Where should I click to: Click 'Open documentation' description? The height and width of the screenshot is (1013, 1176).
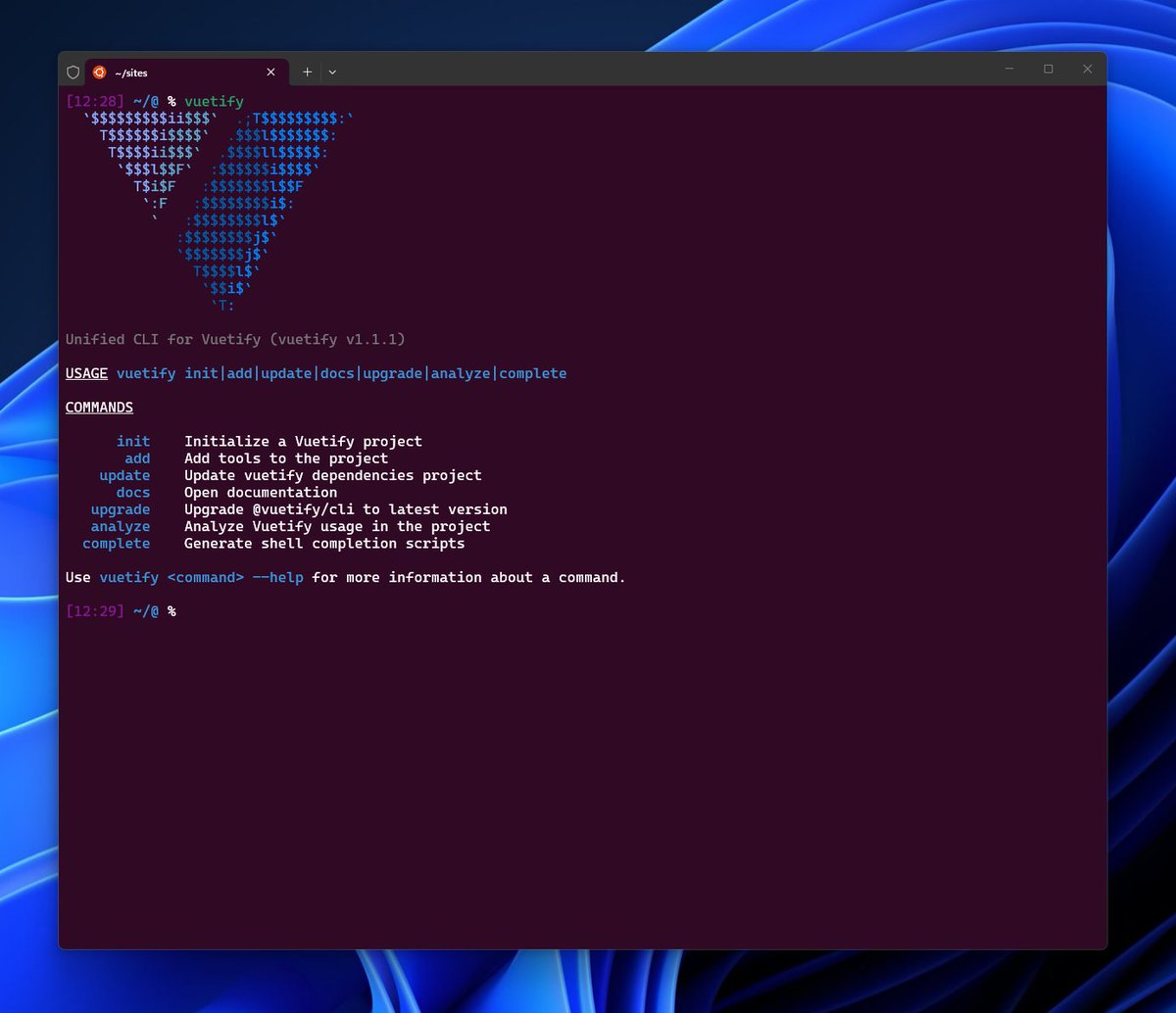tap(261, 492)
